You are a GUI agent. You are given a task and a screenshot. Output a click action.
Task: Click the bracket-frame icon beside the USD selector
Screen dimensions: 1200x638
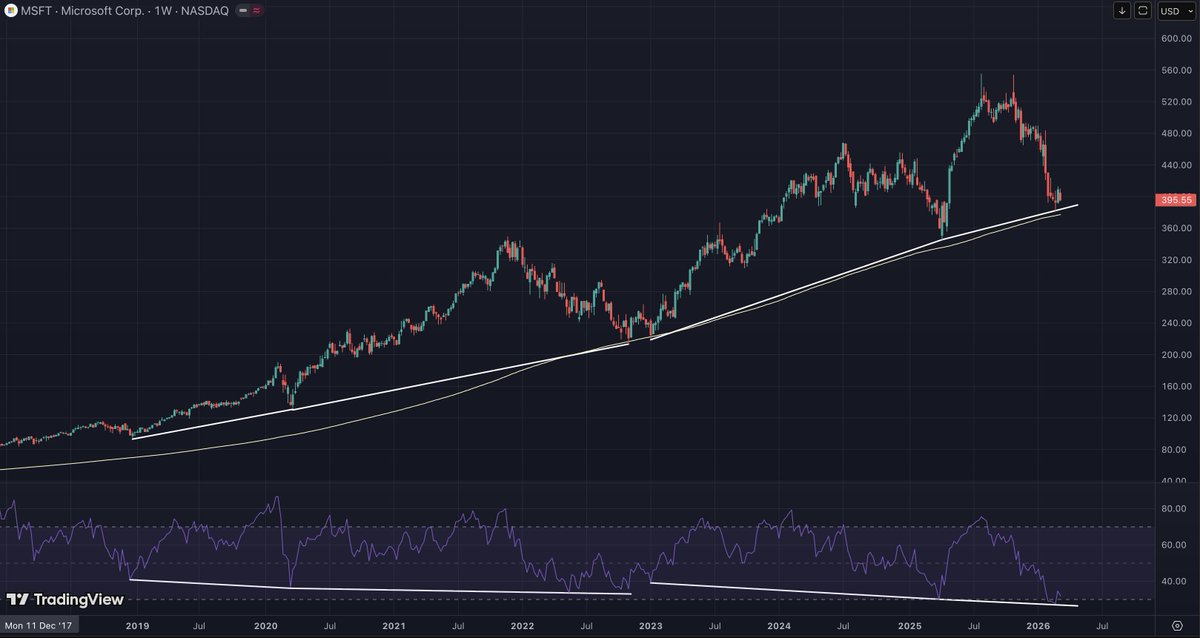[x=1144, y=10]
